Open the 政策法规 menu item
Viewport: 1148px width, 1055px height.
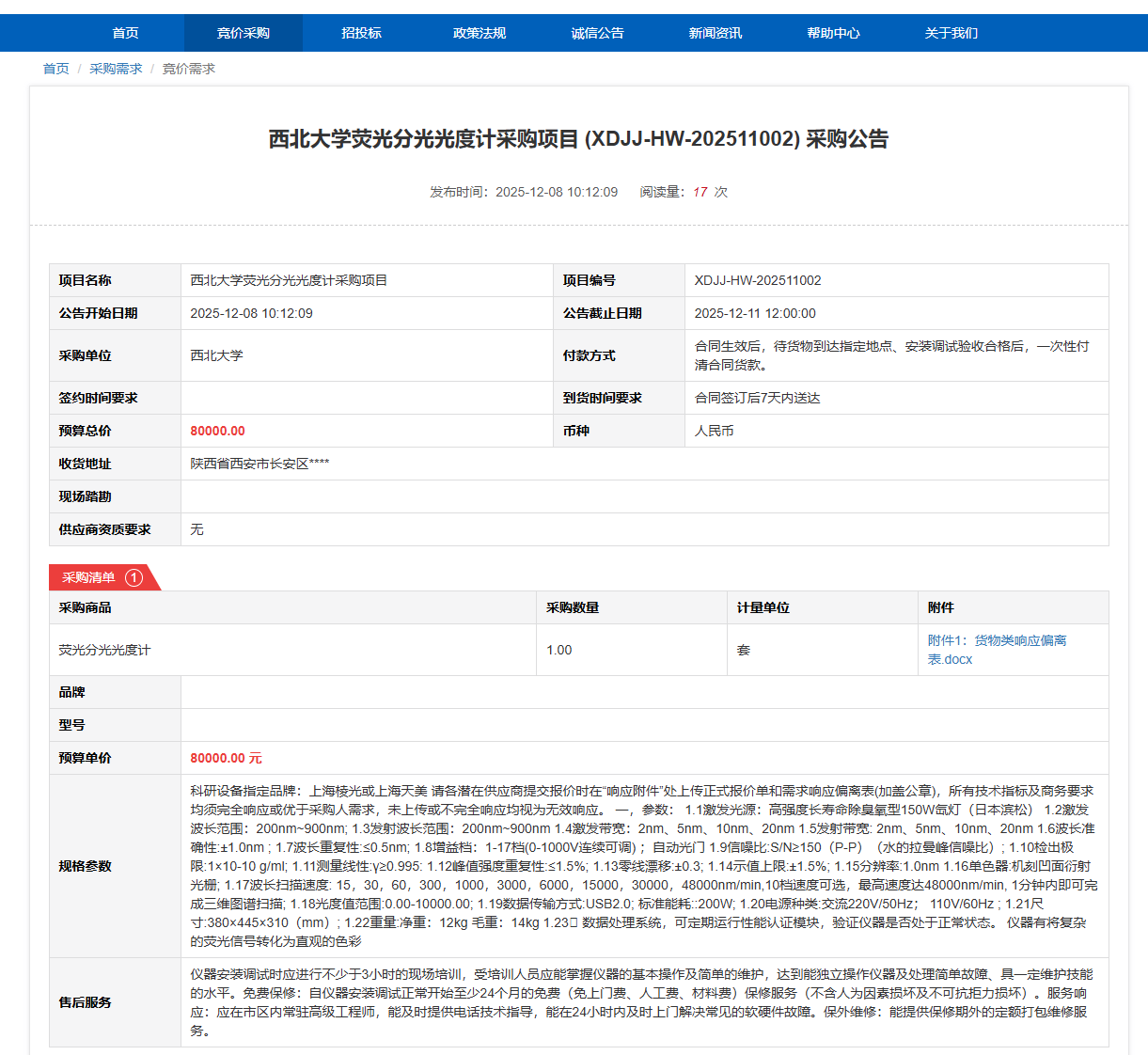tap(479, 33)
